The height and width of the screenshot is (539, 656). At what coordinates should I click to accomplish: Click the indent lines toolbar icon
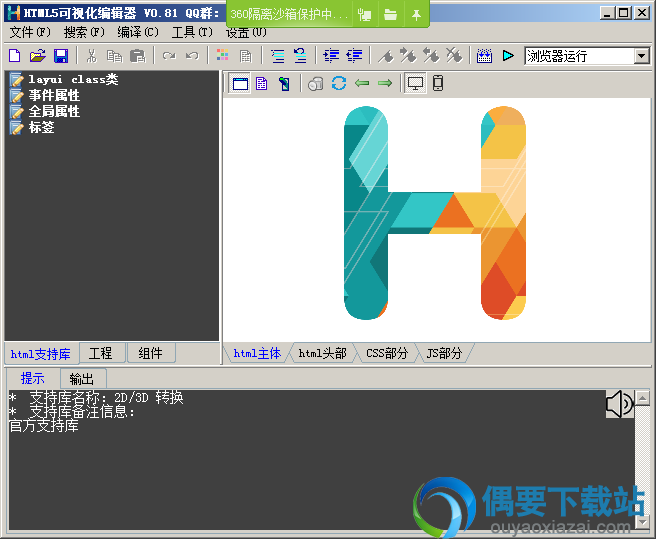click(x=277, y=56)
